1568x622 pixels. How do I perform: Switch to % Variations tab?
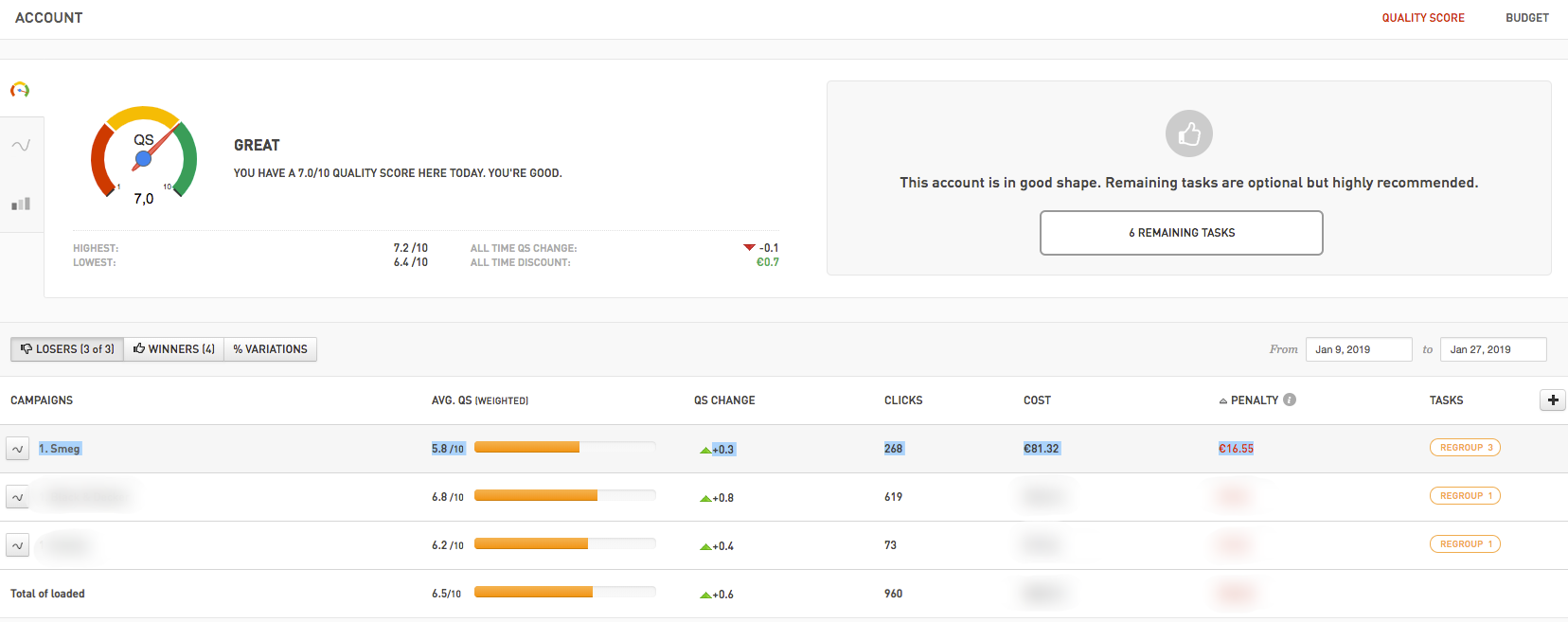coord(271,349)
